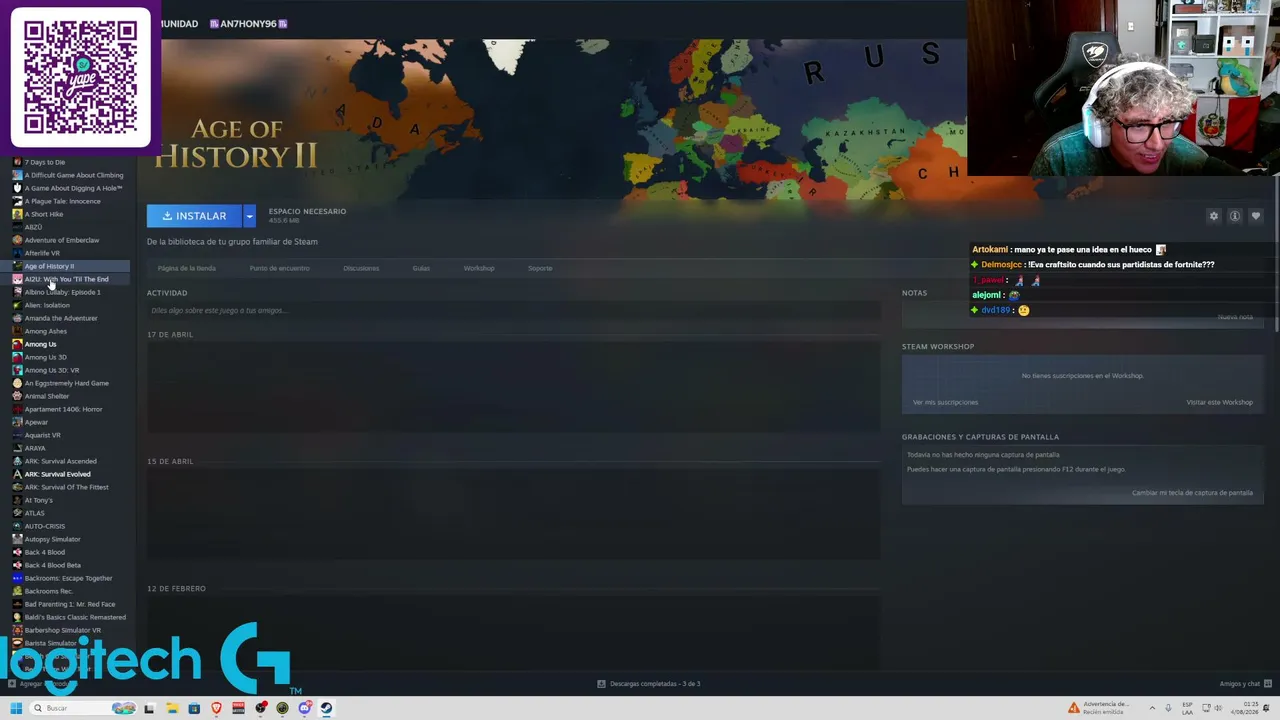Select A Short Hike in library

tap(43, 214)
